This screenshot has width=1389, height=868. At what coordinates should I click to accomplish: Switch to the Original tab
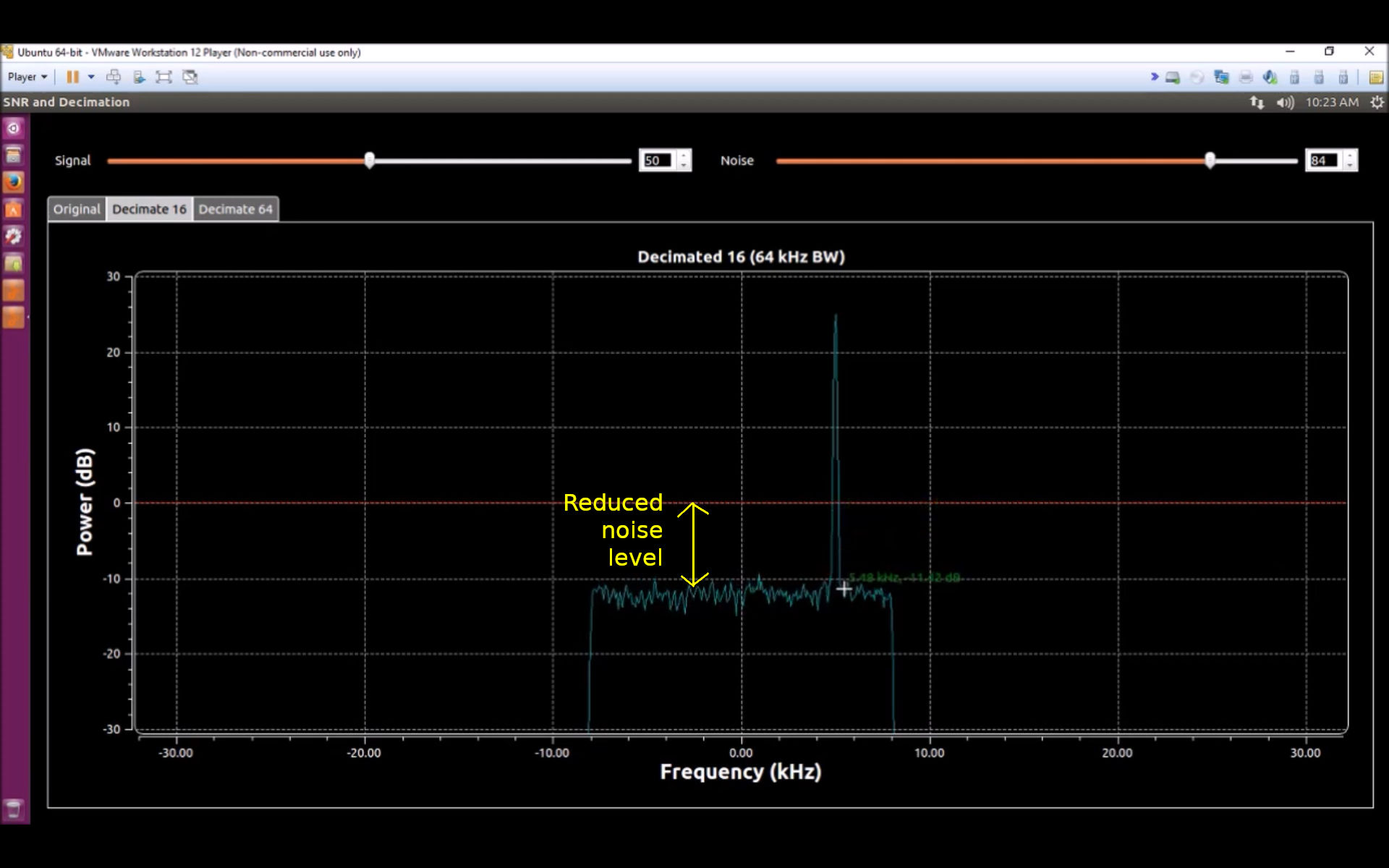(77, 209)
